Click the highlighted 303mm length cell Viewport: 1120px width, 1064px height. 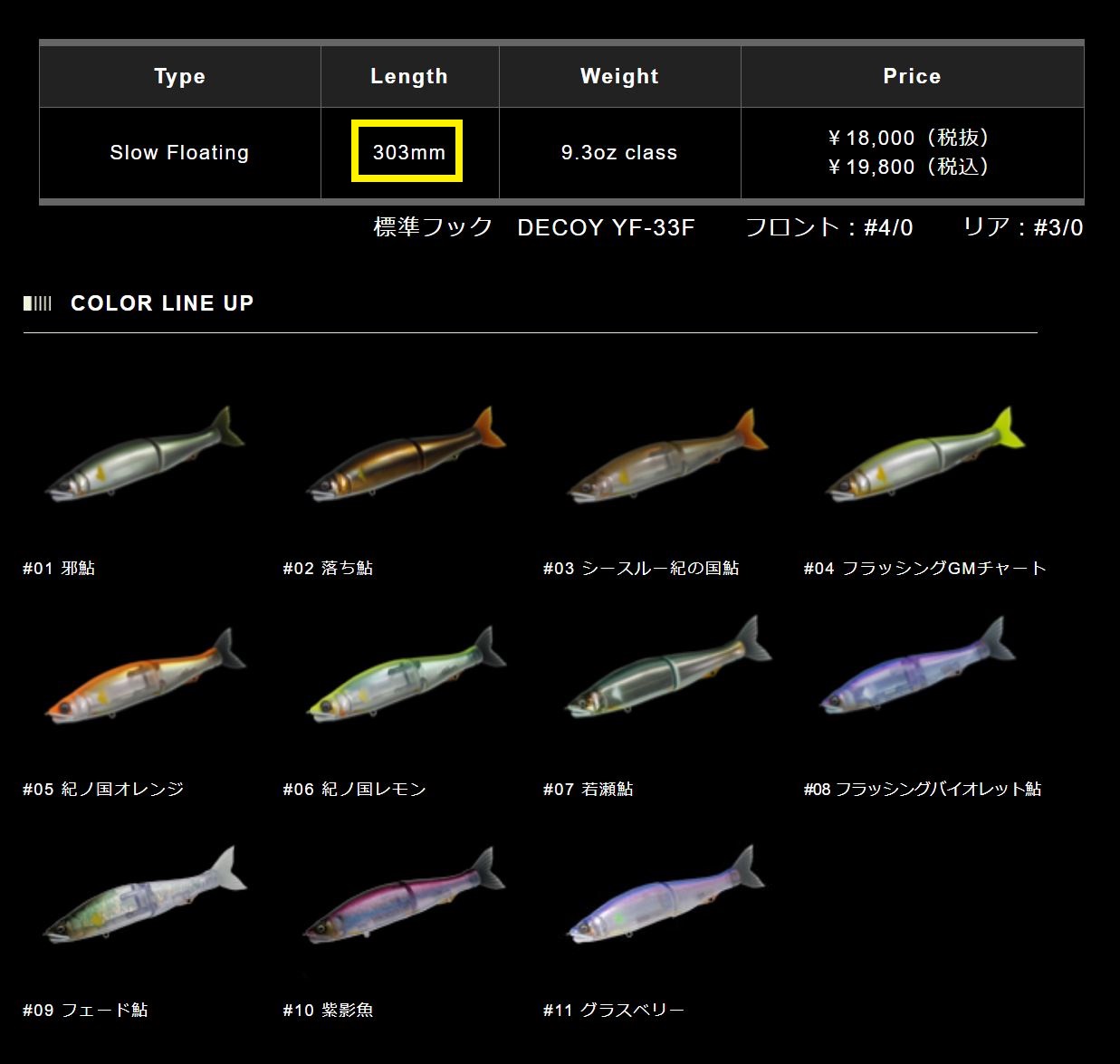click(x=408, y=152)
